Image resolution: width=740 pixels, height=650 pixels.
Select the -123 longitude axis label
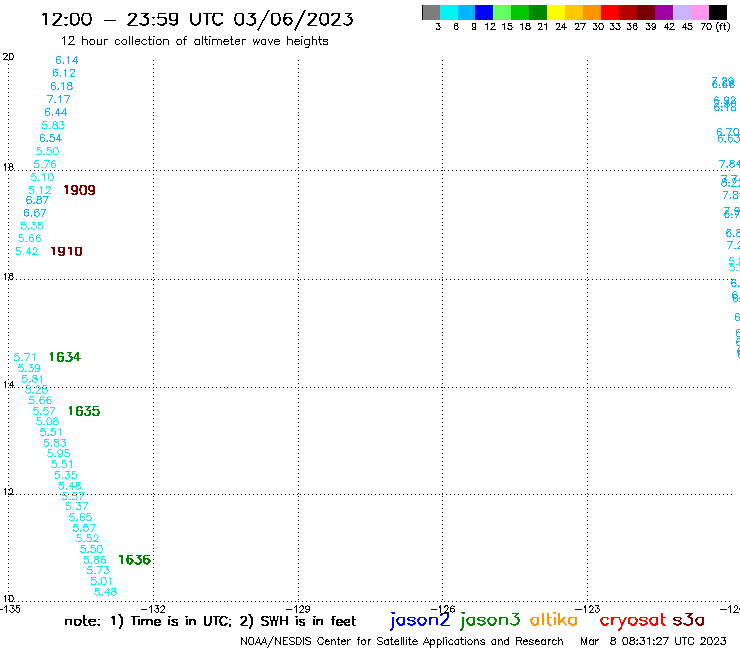point(588,609)
